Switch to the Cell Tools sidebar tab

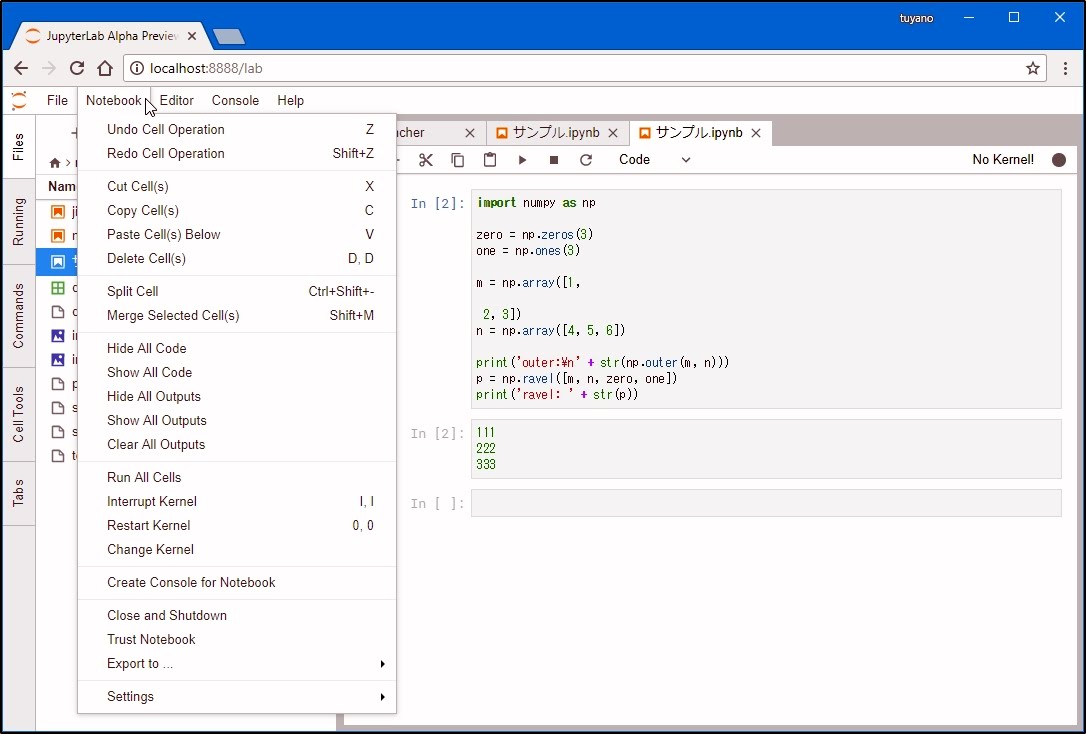(19, 414)
